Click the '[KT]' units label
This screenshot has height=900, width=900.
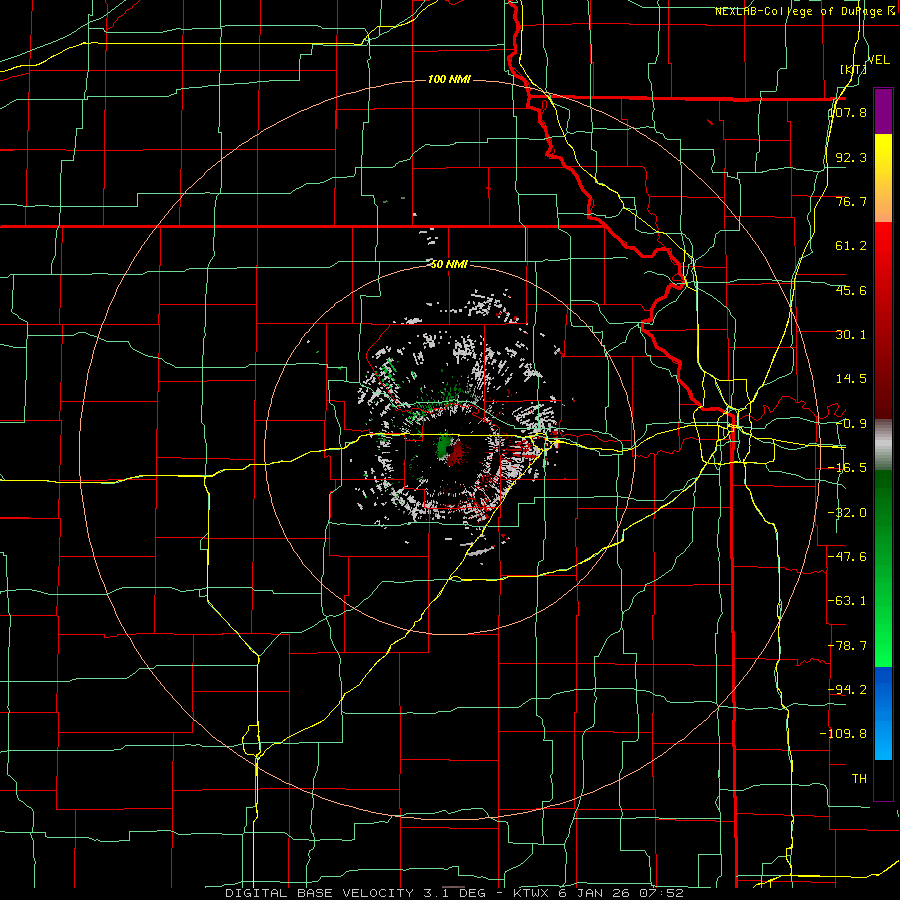coord(852,69)
